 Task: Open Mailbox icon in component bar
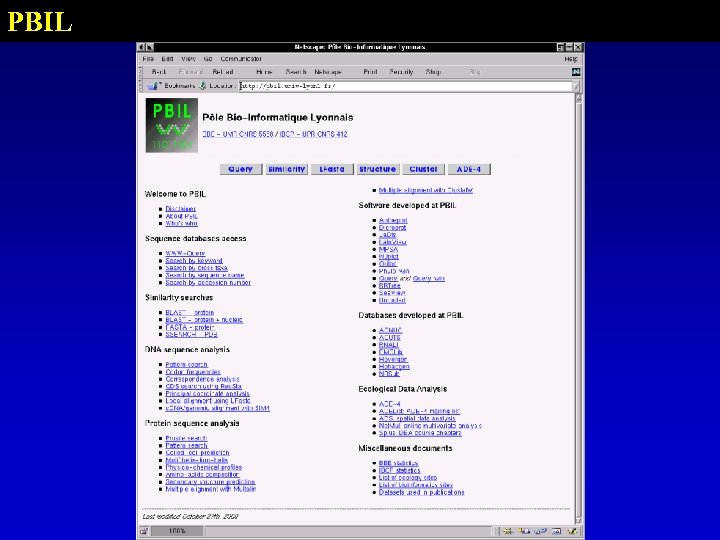[524, 531]
